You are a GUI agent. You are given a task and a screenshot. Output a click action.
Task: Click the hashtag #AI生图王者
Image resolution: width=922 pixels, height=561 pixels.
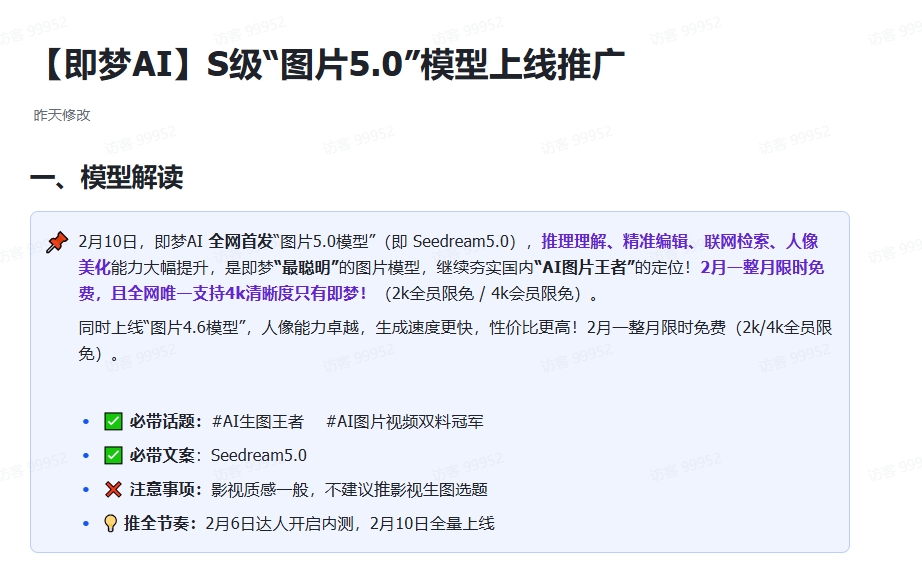click(258, 422)
